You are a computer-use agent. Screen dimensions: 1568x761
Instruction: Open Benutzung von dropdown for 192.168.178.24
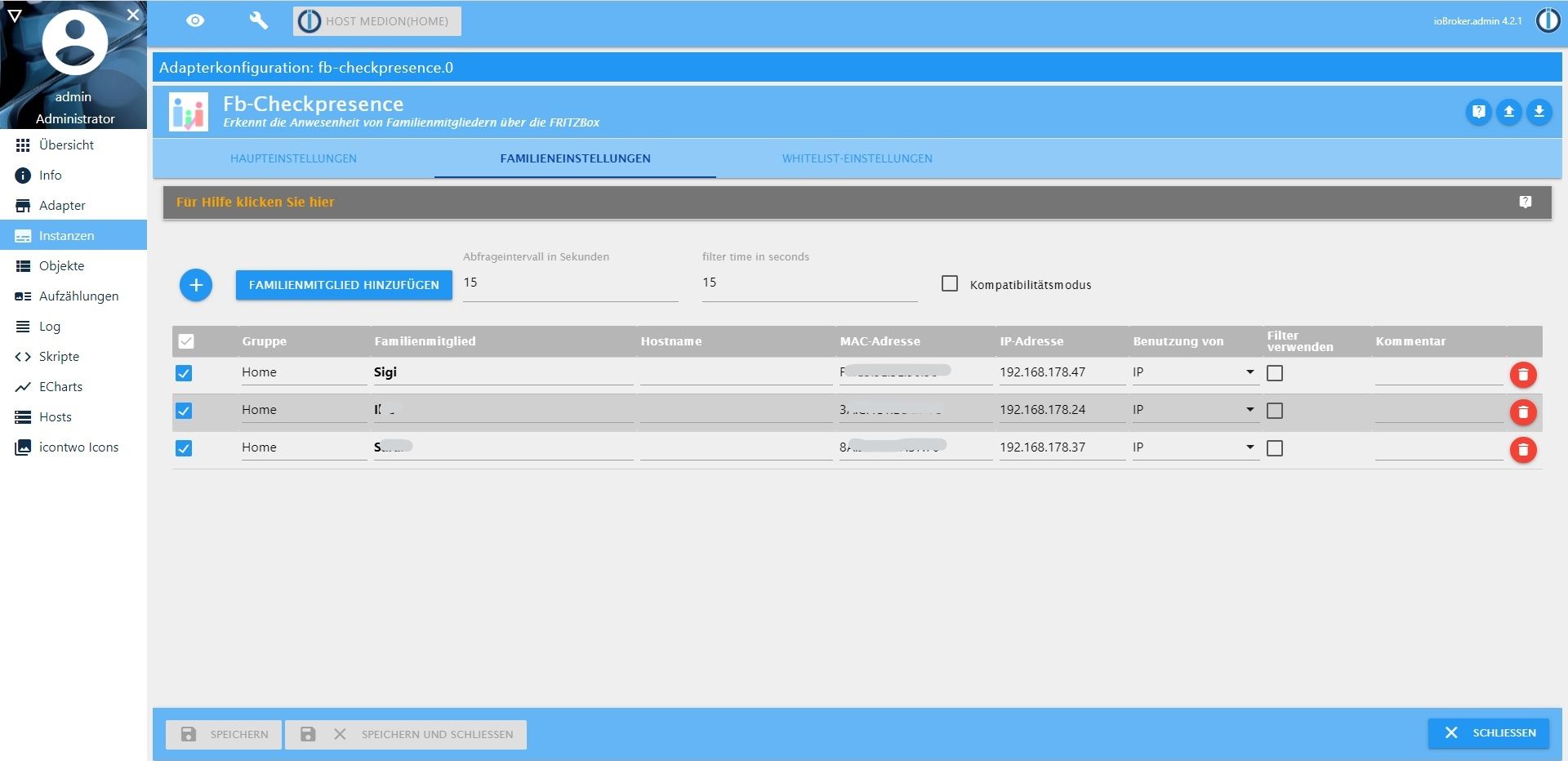[1195, 410]
